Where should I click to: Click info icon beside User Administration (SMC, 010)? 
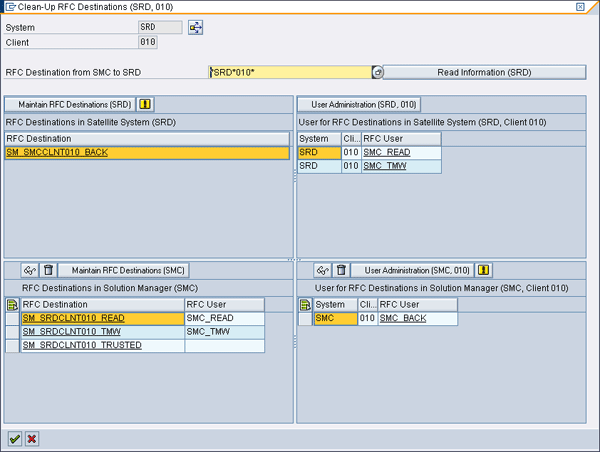pos(484,270)
